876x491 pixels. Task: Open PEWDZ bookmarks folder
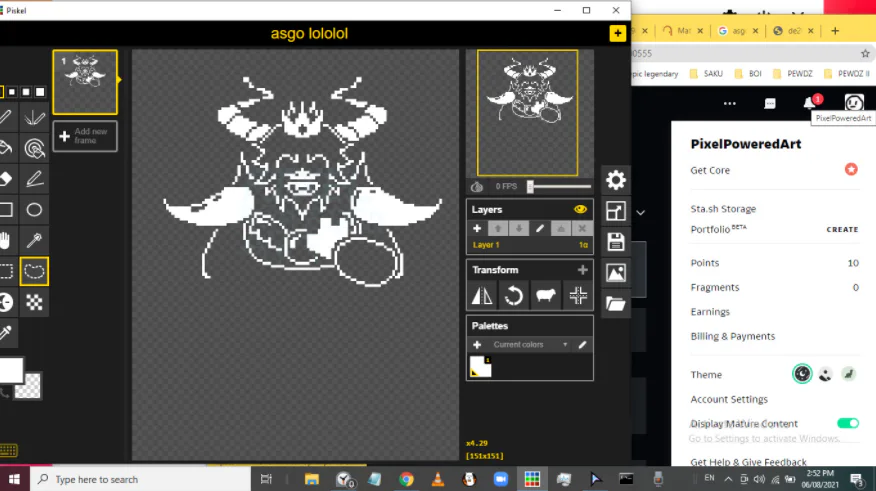click(792, 74)
